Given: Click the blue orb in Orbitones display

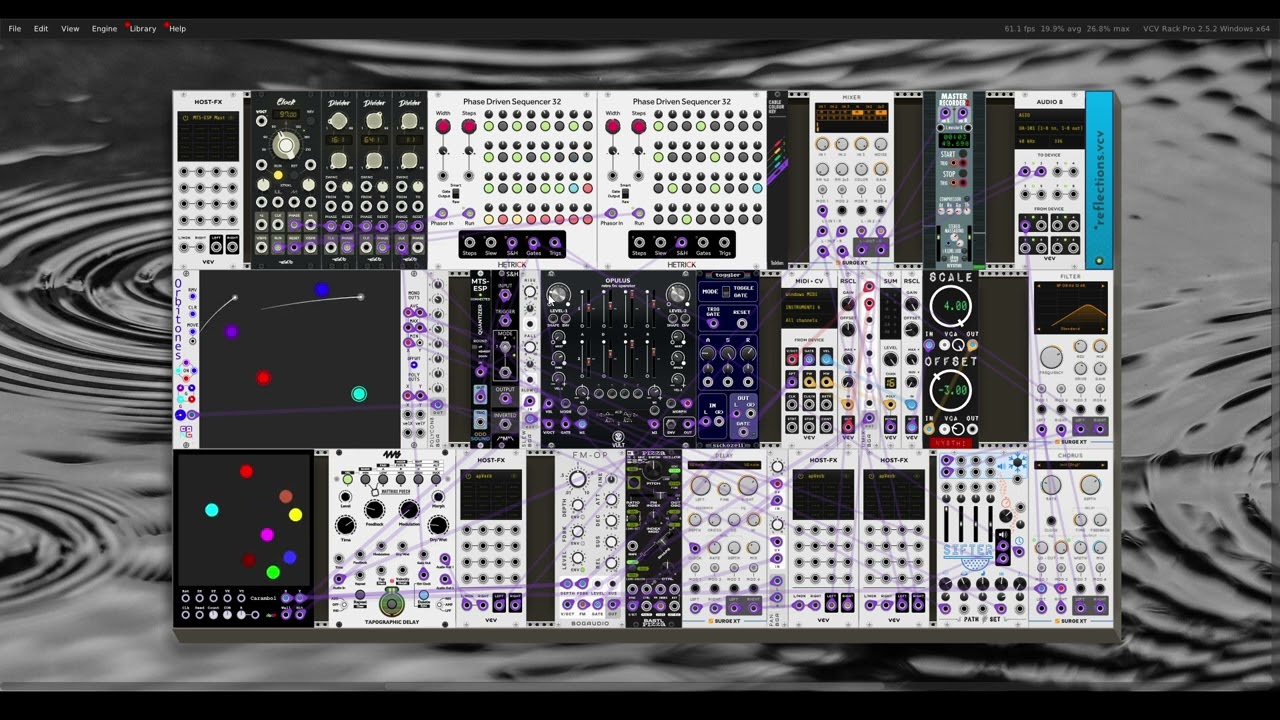Looking at the screenshot, I should point(321,290).
